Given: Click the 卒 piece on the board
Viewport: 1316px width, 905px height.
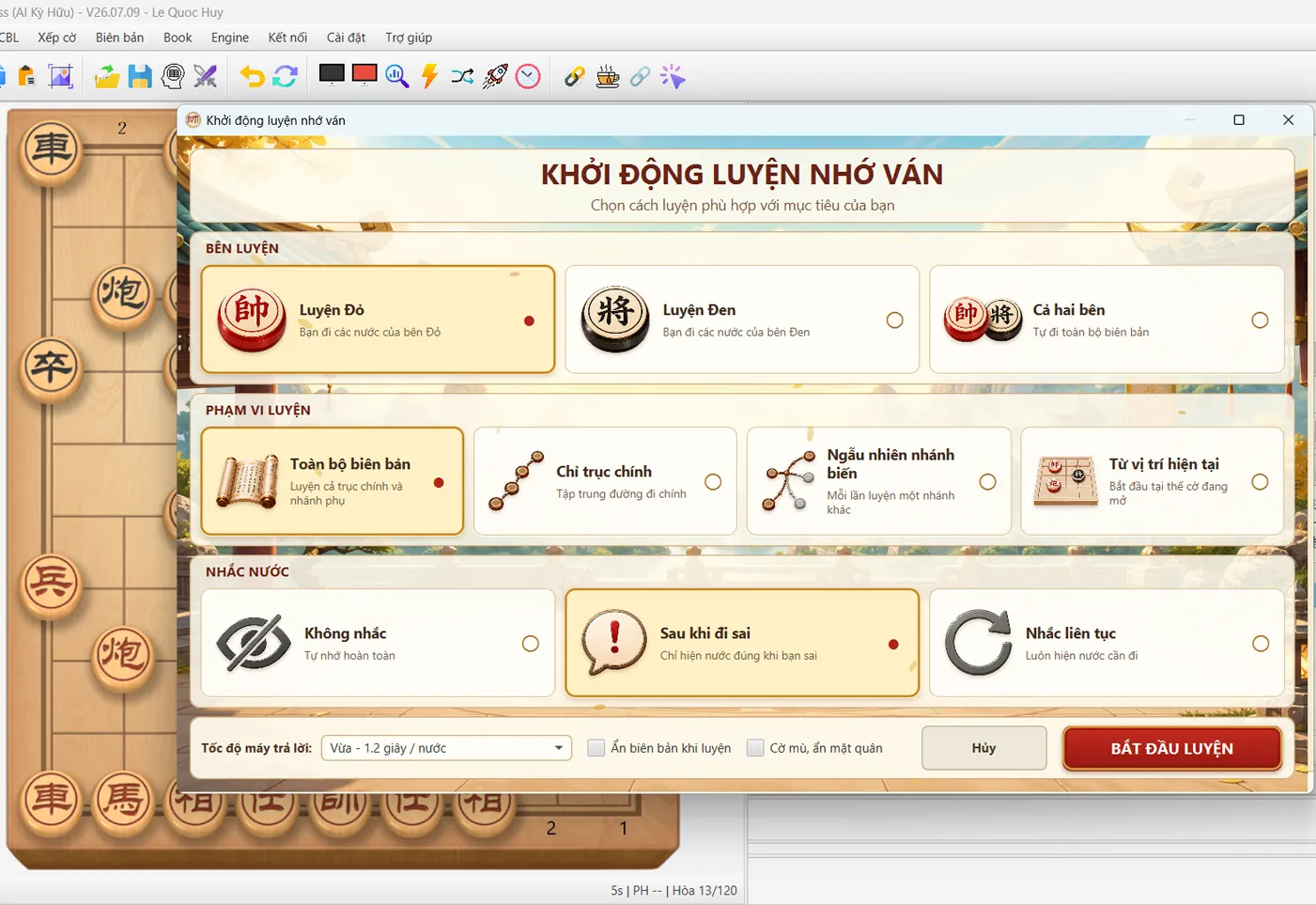Looking at the screenshot, I should tap(51, 367).
